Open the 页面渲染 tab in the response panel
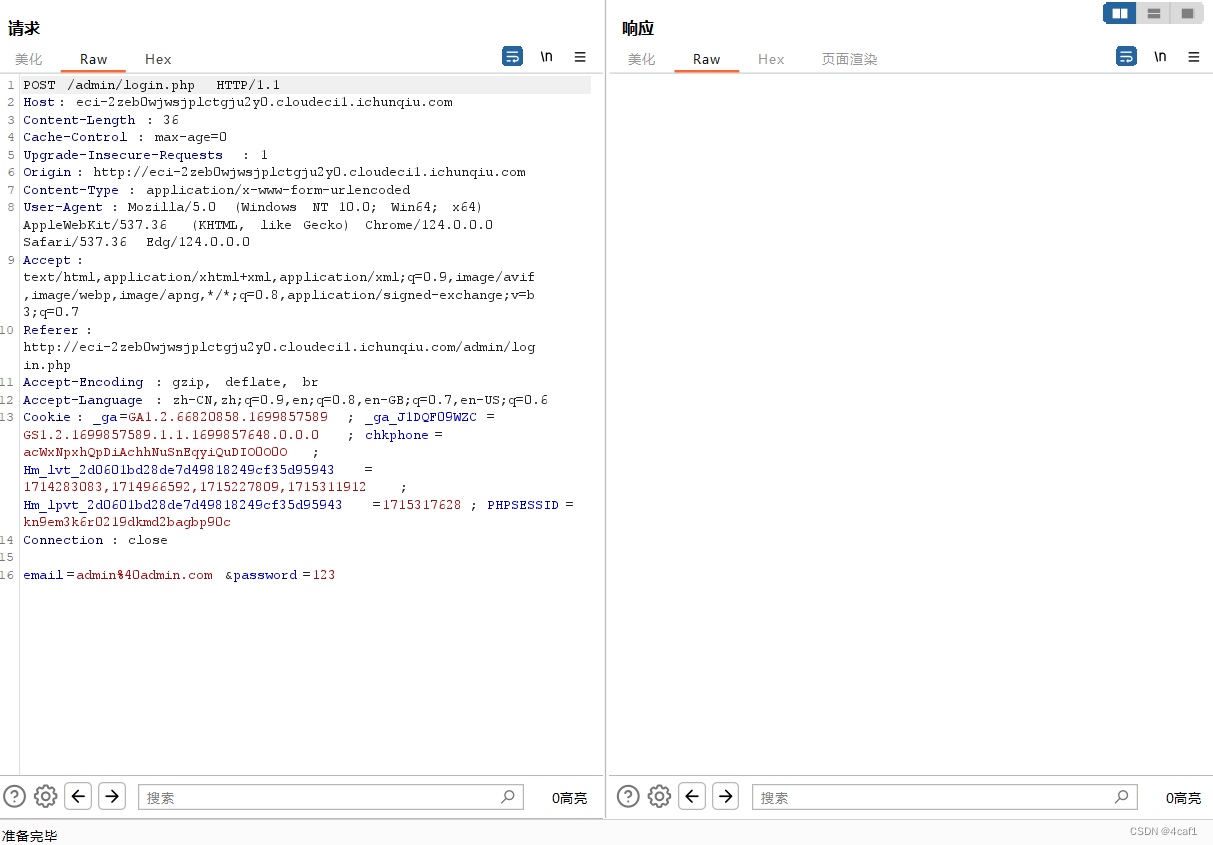 pos(849,59)
